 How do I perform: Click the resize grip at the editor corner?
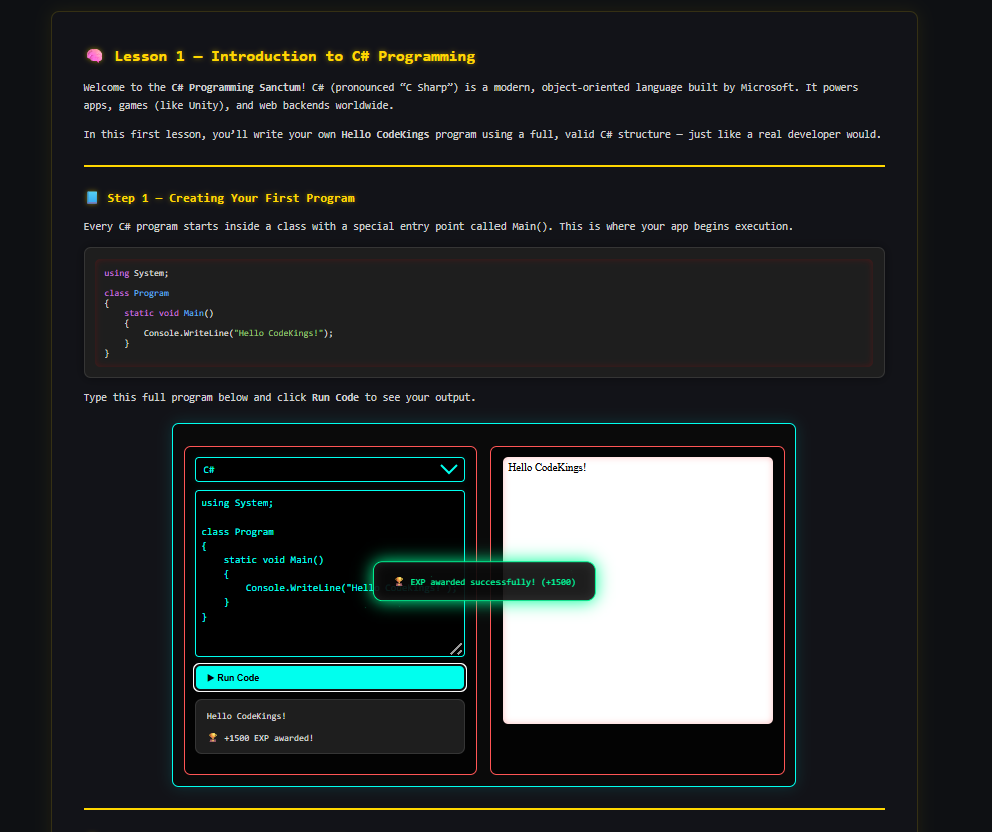click(457, 647)
